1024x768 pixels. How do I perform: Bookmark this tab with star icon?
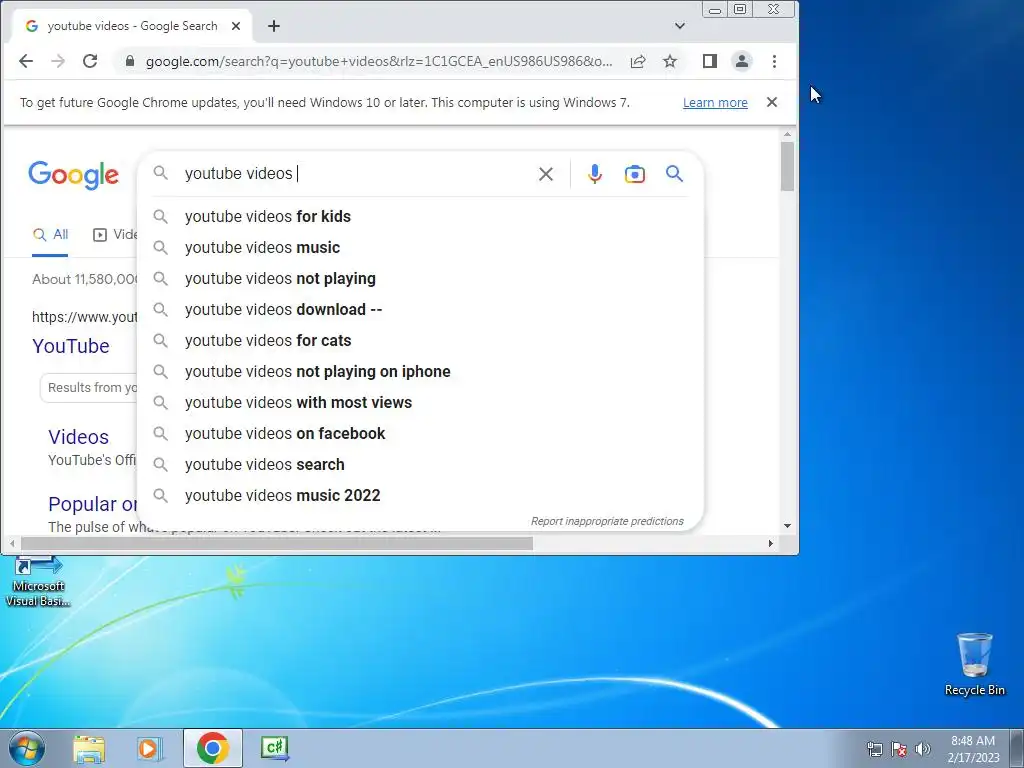[x=670, y=61]
